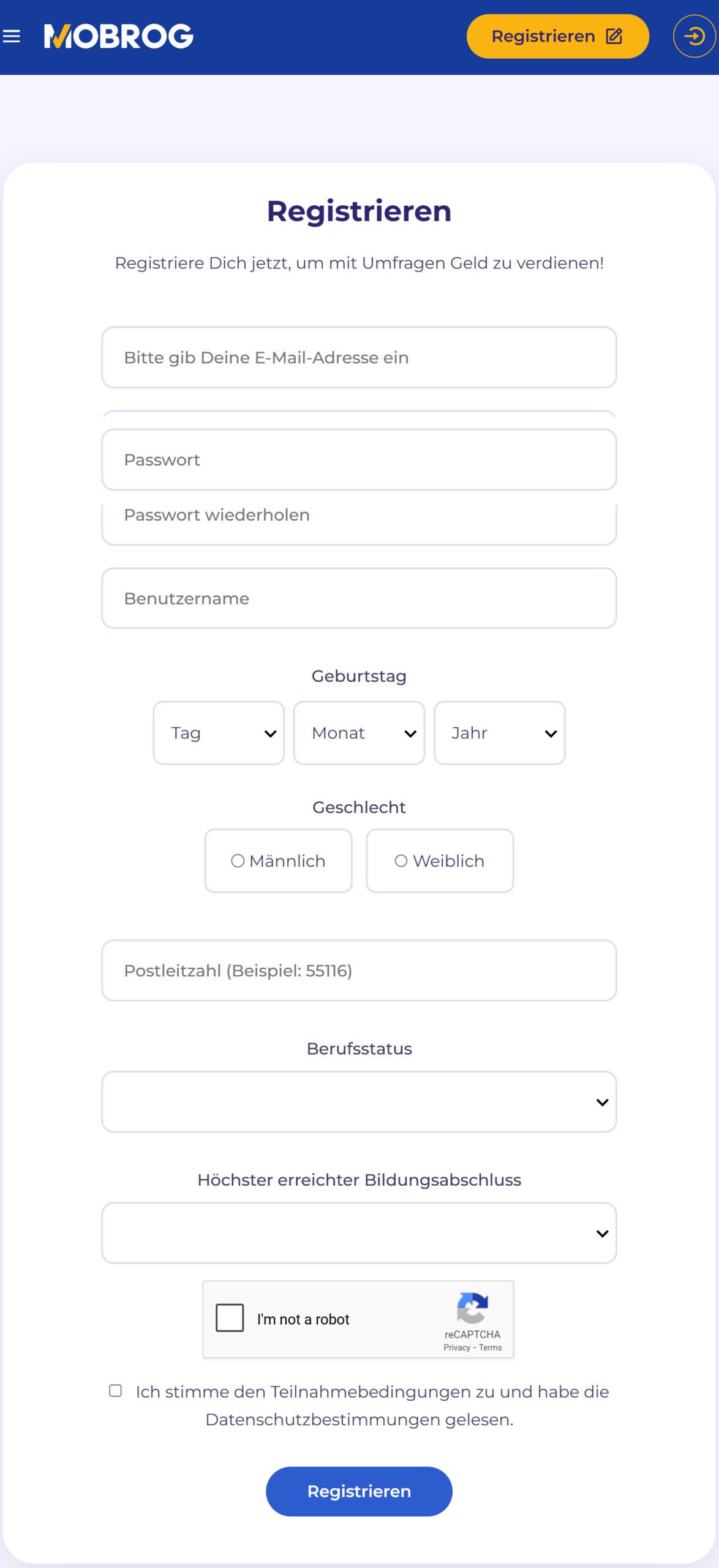
Task: Open the Monat birthday dropdown
Action: 359,733
